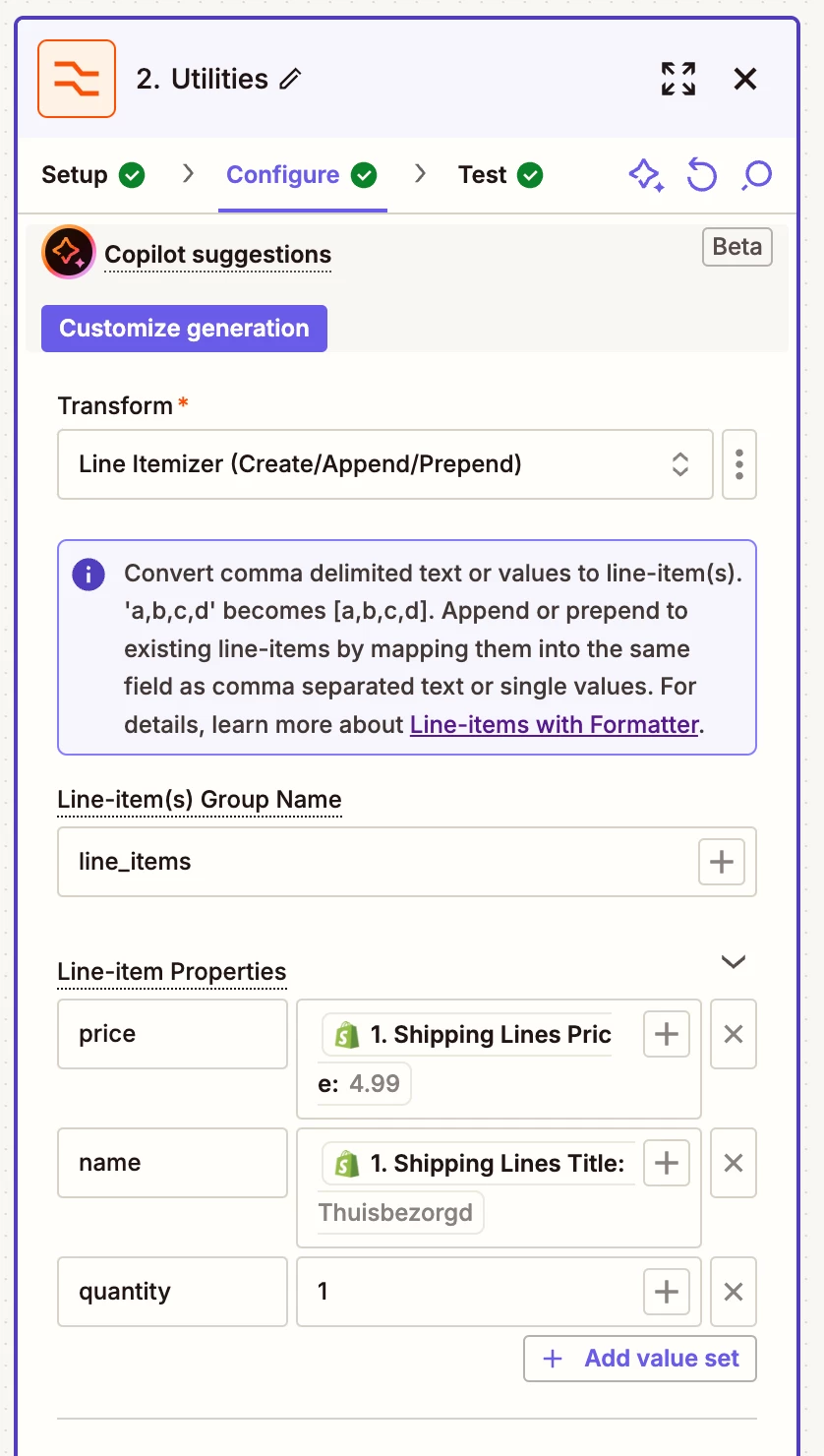Open Transform field three-dot options
This screenshot has width=824, height=1456.
(739, 464)
